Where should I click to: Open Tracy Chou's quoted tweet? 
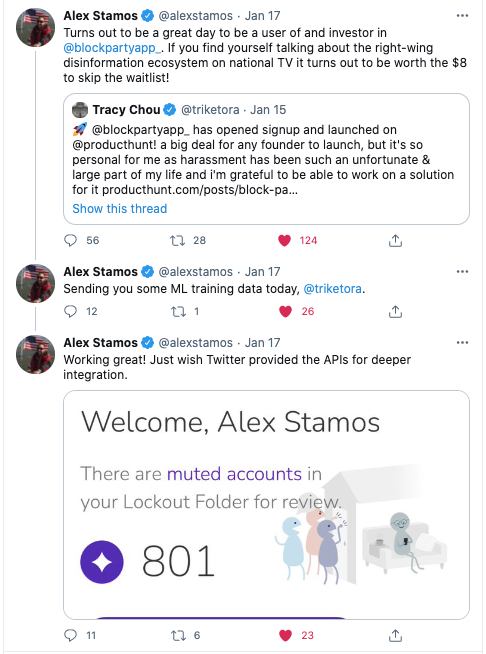coord(266,159)
